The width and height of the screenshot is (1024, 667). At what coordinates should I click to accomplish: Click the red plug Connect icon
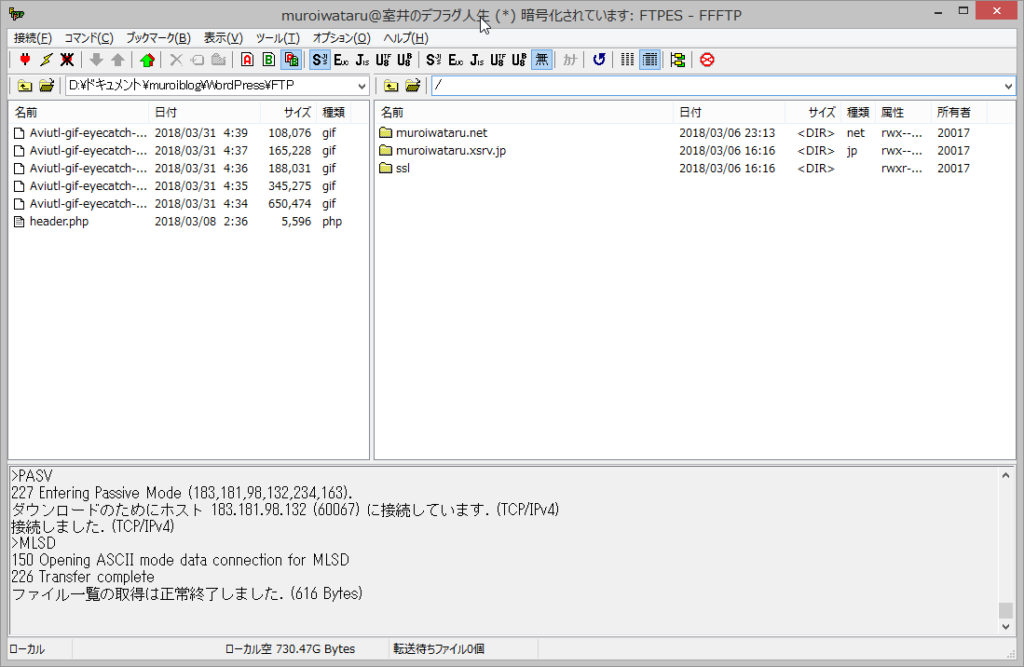click(x=24, y=60)
